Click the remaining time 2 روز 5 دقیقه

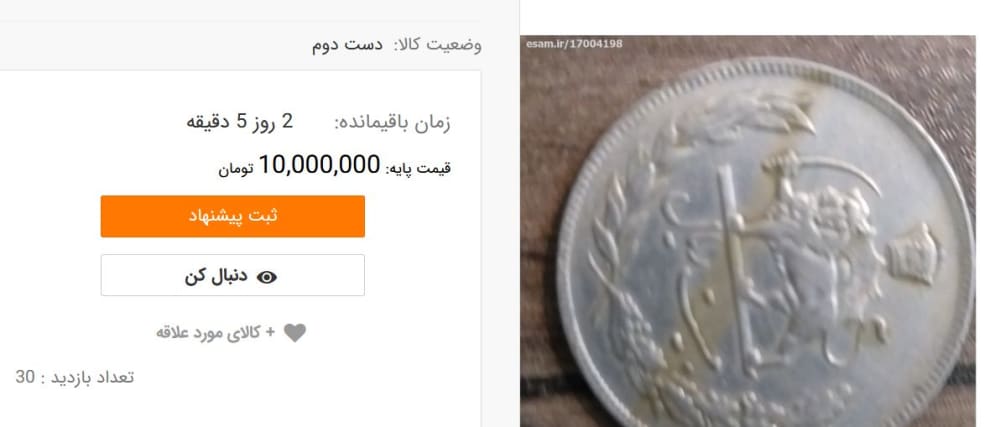tap(239, 122)
